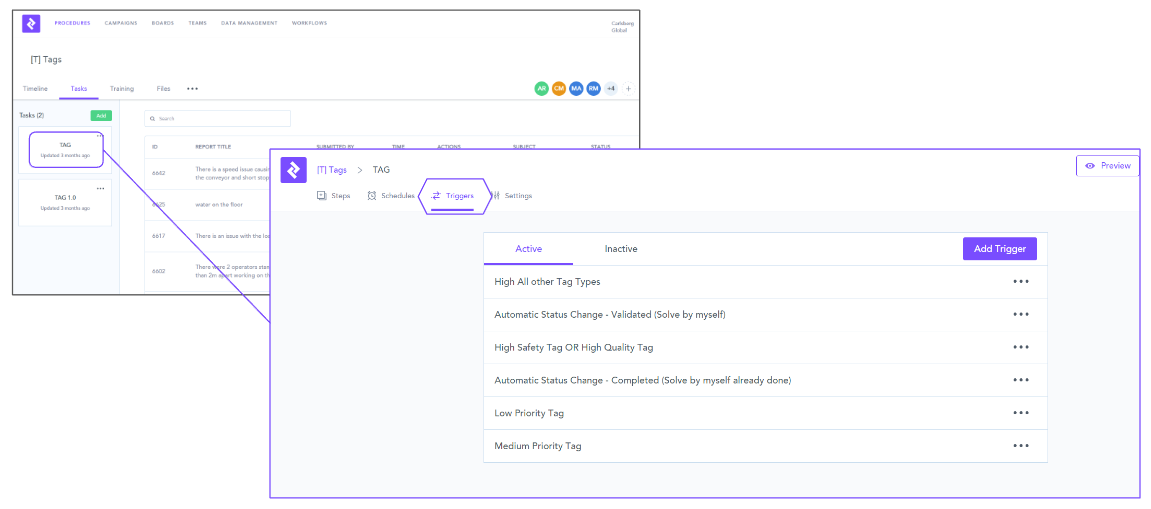The width and height of the screenshot is (1151, 509).
Task: Expand the +4 additional members badge
Action: point(610,89)
